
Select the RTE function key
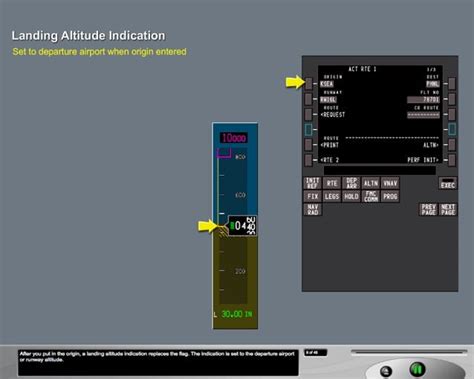332,183
